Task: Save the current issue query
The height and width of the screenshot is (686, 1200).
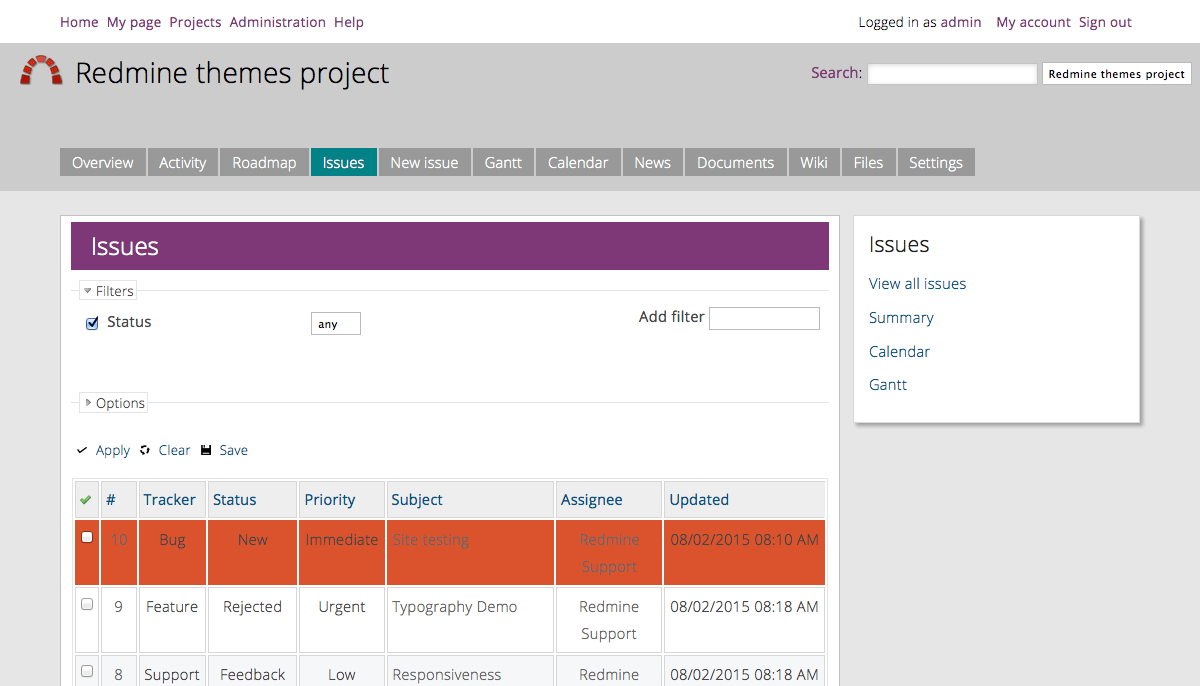Action: pos(233,450)
